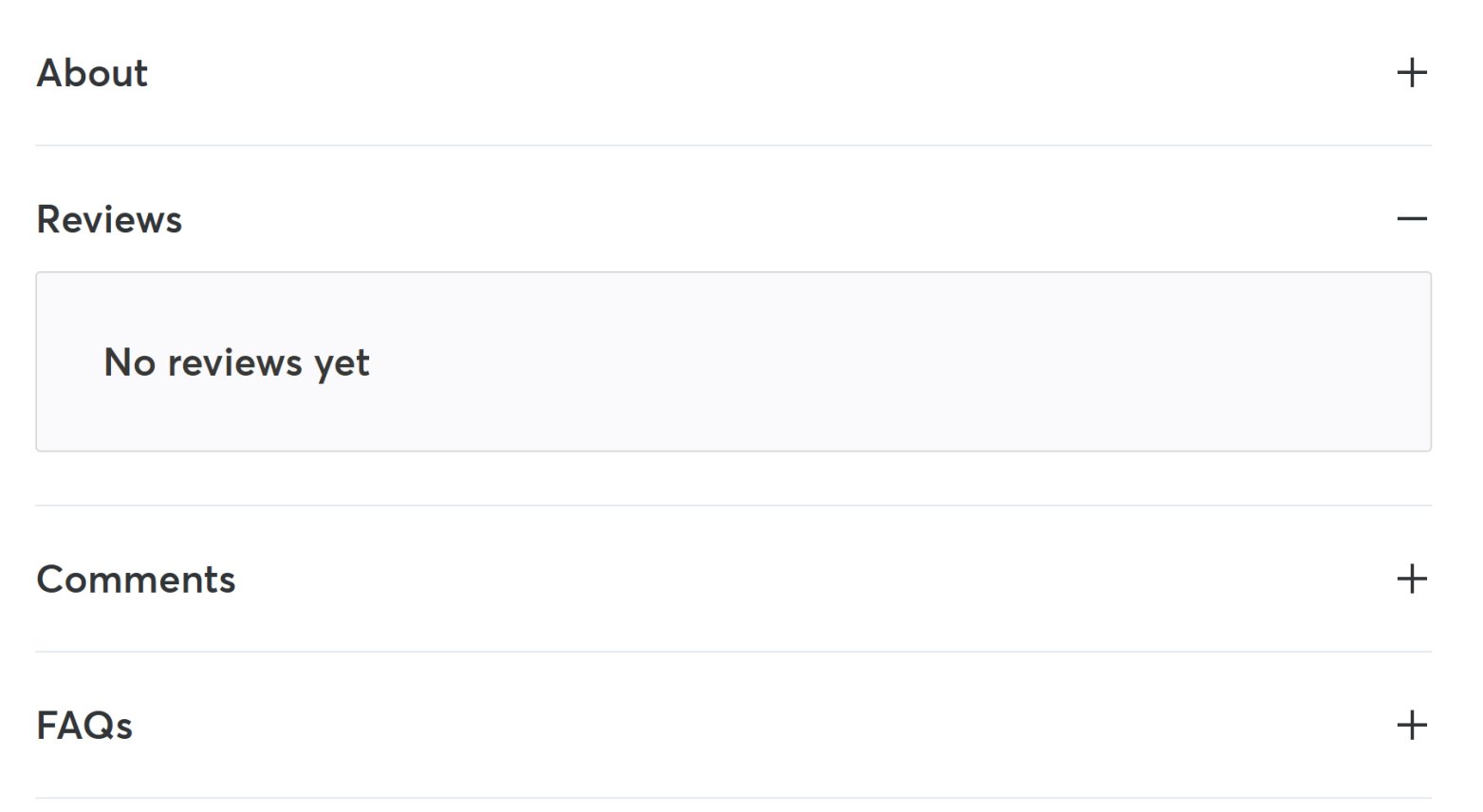1483x812 pixels.
Task: Click the "No reviews yet" message text
Action: (236, 362)
